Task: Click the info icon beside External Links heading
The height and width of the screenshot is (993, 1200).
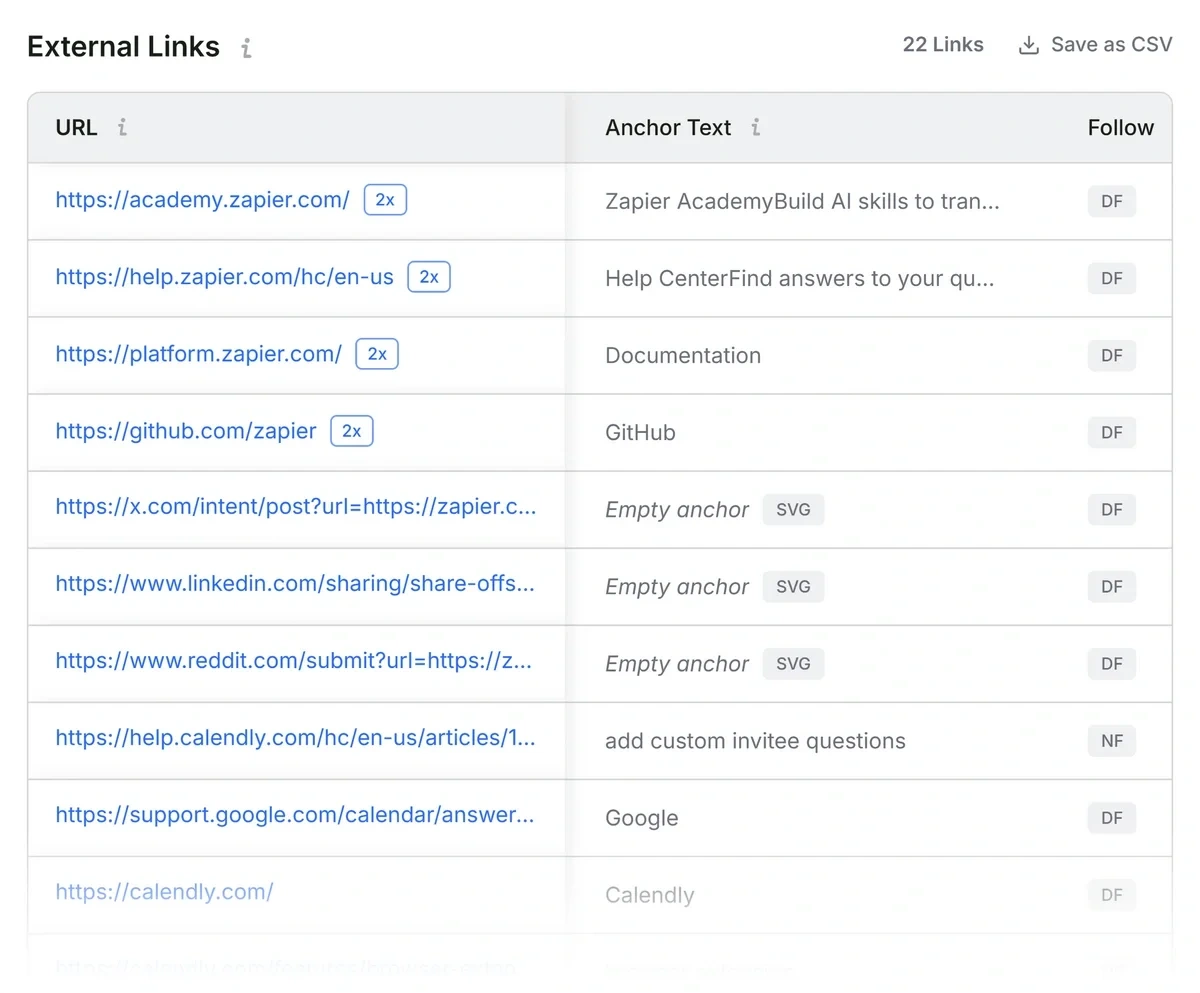Action: tap(246, 47)
